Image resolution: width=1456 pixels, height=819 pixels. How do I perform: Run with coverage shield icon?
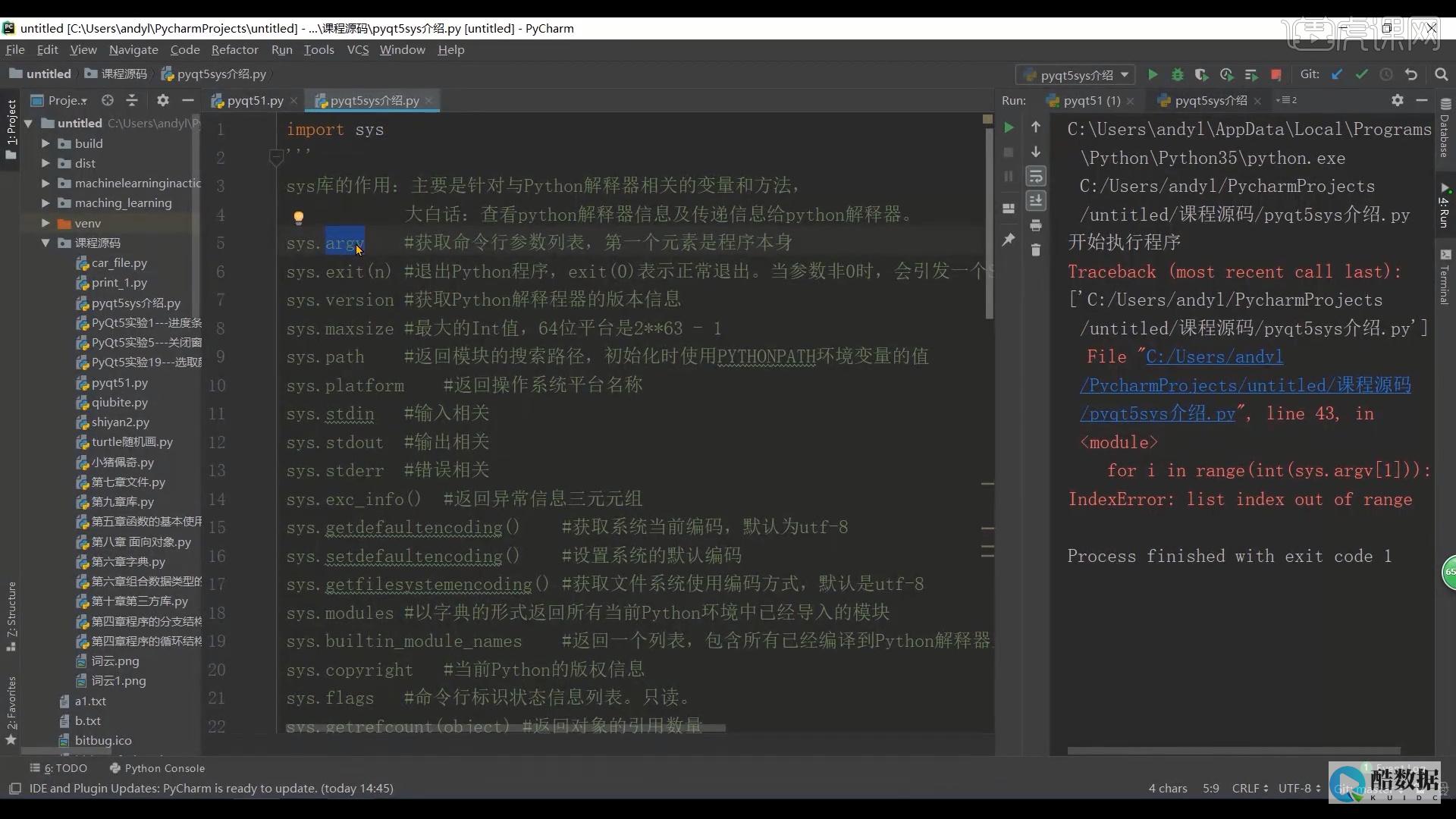coord(1201,74)
